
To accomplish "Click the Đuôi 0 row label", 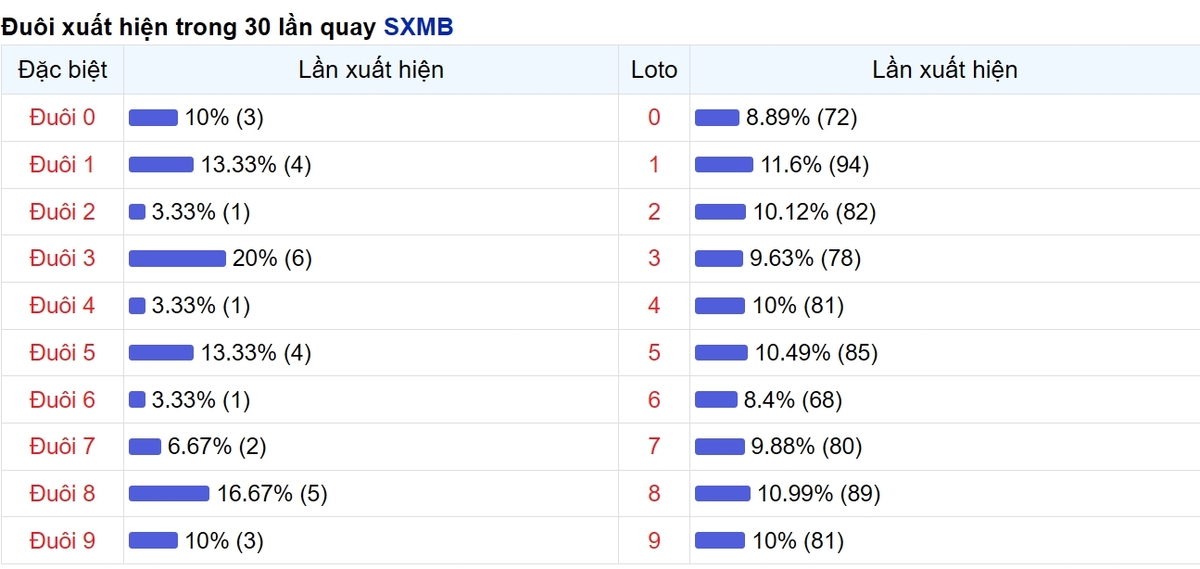I will click(x=62, y=118).
